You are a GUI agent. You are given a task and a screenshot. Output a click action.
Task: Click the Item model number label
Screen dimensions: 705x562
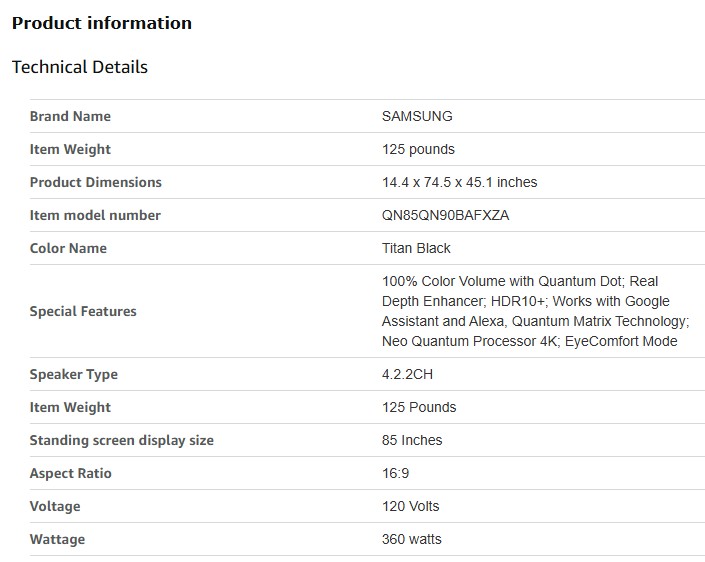[95, 215]
